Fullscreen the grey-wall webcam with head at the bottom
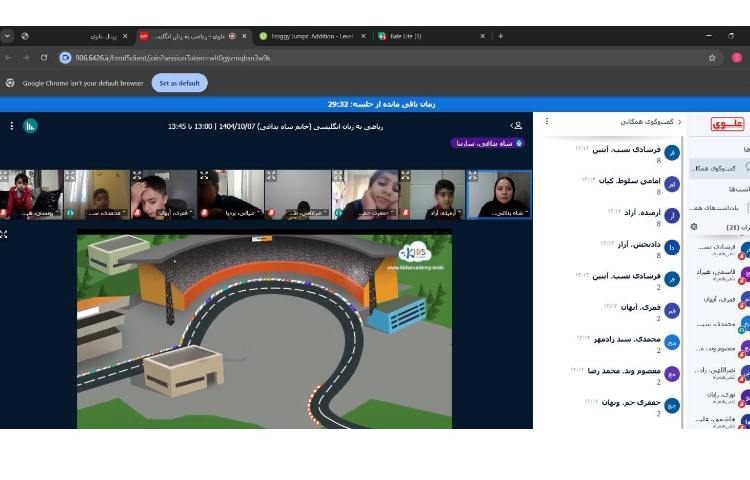The width and height of the screenshot is (750, 480). pyautogui.click(x=271, y=176)
